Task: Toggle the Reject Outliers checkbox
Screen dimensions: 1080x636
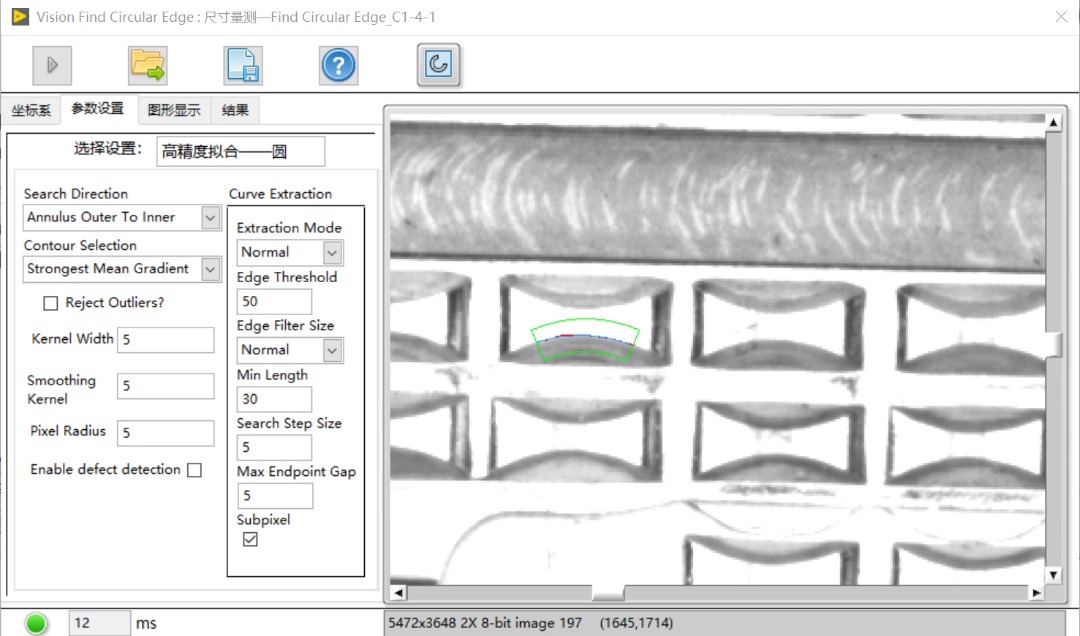Action: coord(50,303)
